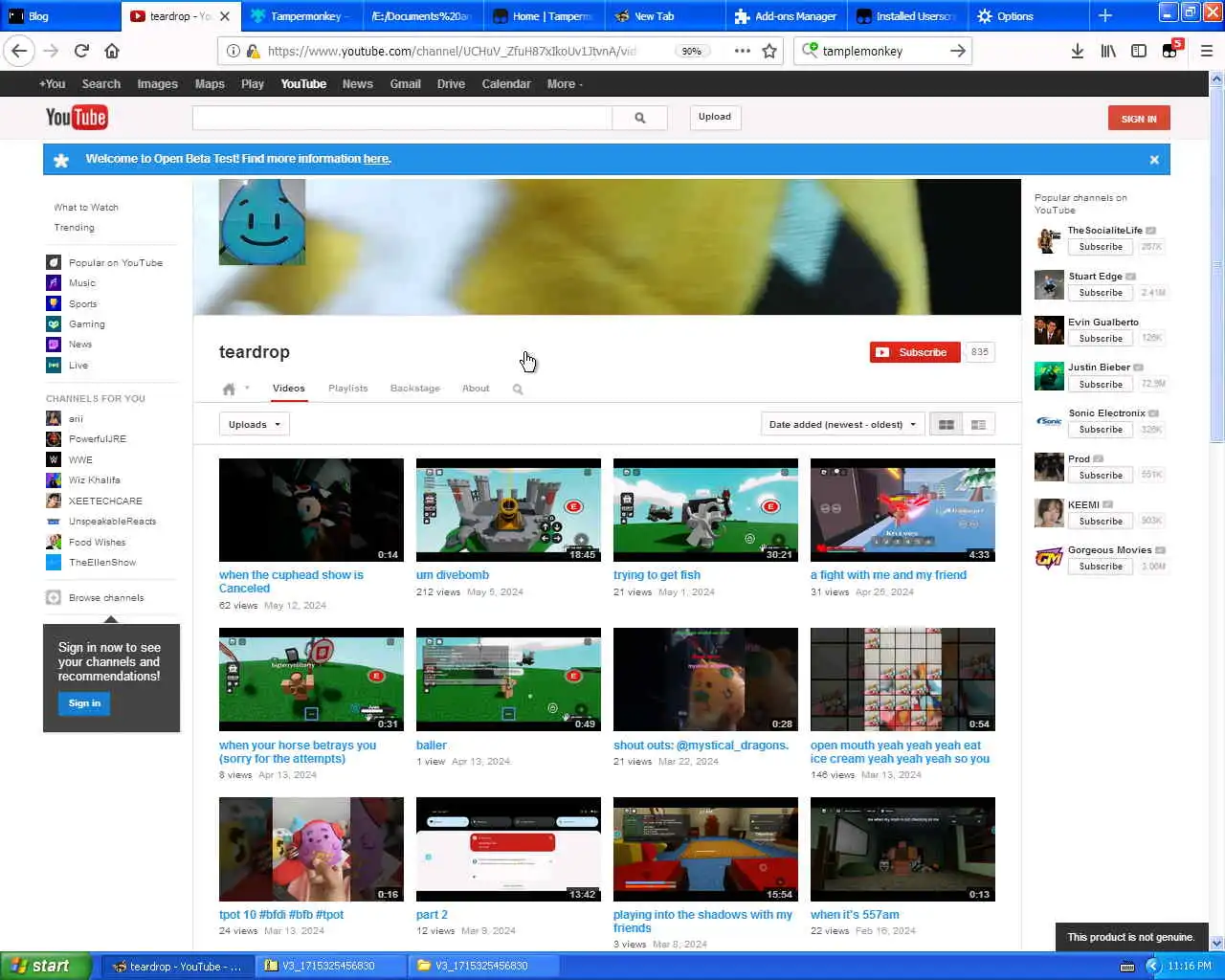
Task: Click the red SIGN IN button
Action: point(1139,119)
